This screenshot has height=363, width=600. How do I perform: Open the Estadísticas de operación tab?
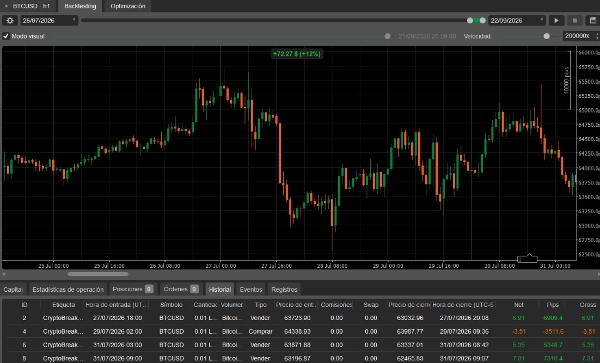pos(68,290)
